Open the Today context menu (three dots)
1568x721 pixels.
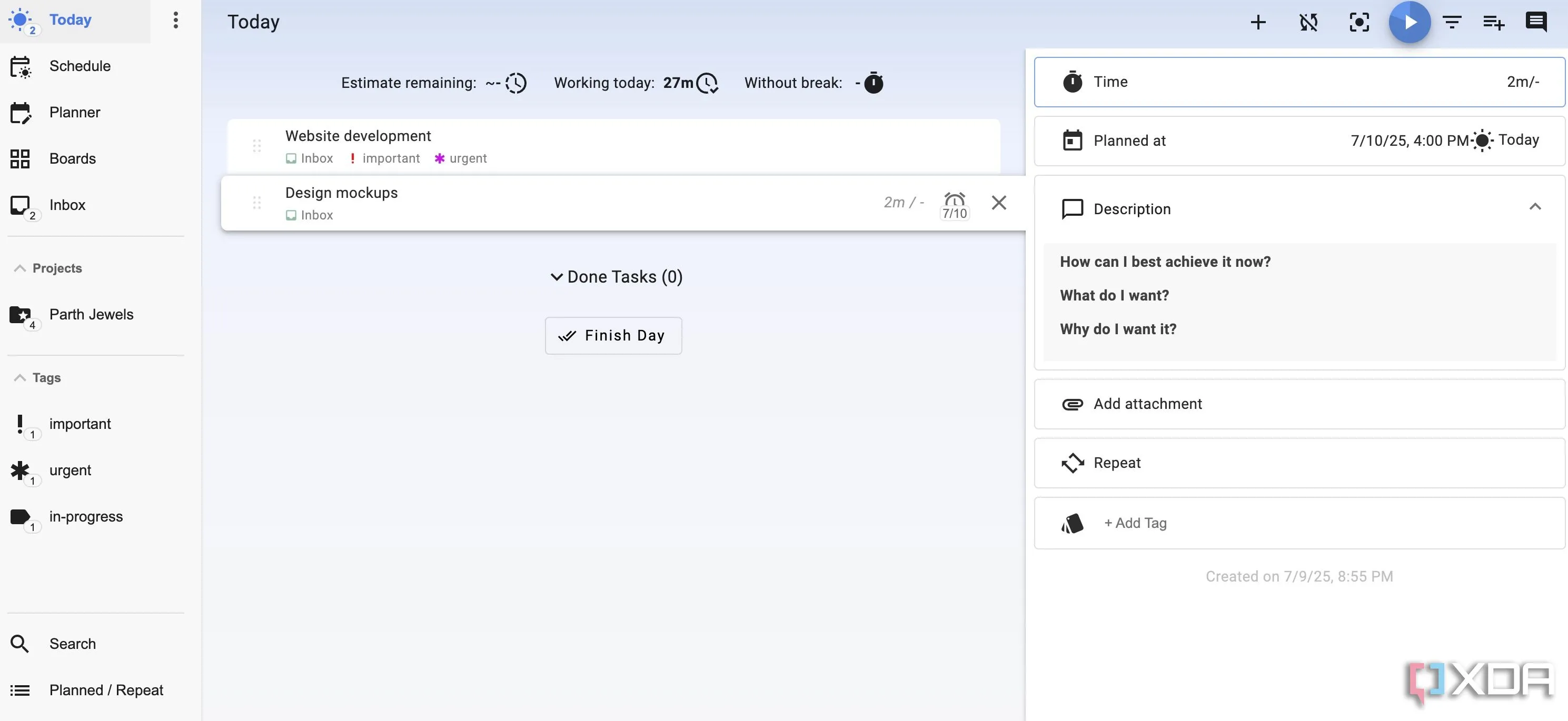(x=175, y=20)
